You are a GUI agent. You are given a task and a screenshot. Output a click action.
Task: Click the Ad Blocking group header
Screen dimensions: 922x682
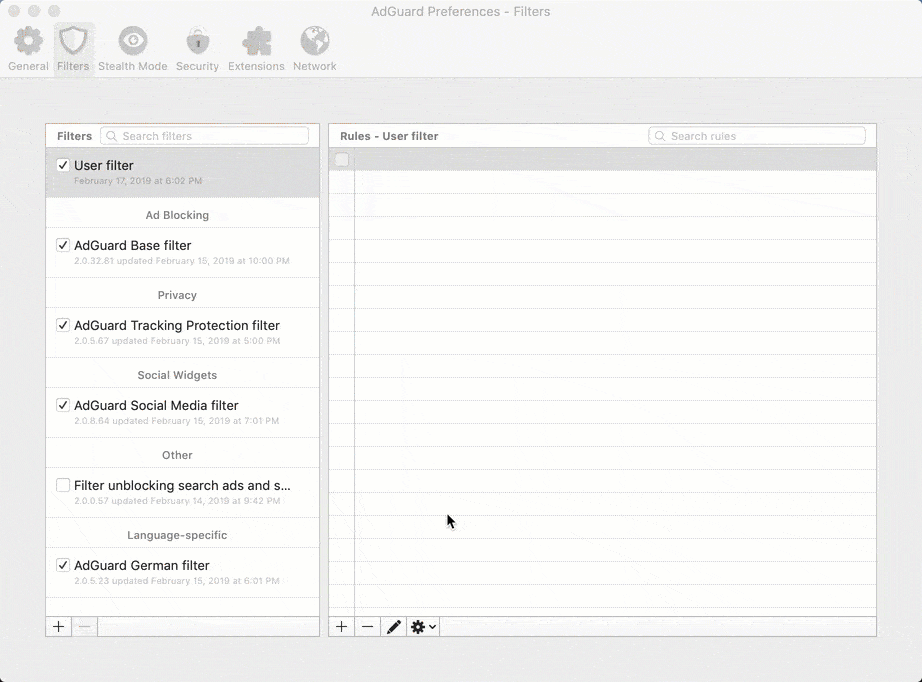point(177,215)
